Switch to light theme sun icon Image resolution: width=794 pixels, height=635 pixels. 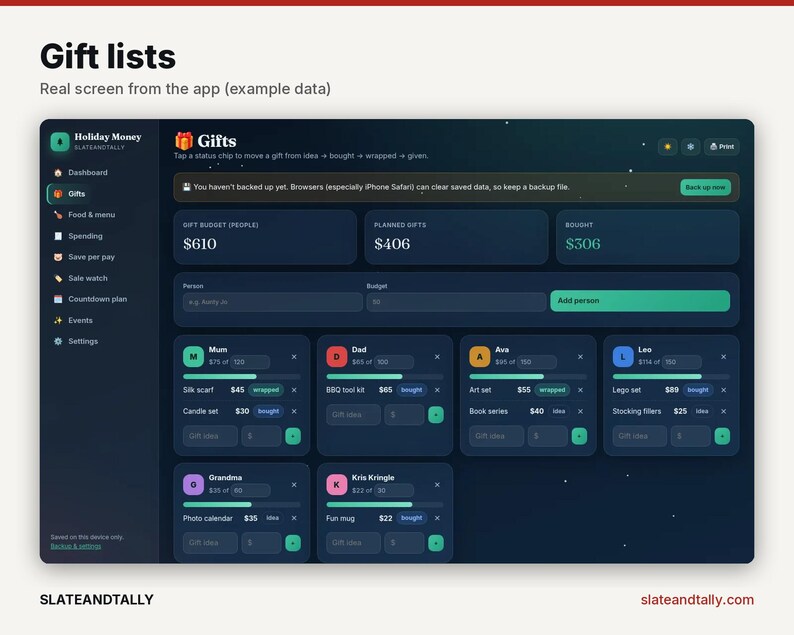coord(667,147)
